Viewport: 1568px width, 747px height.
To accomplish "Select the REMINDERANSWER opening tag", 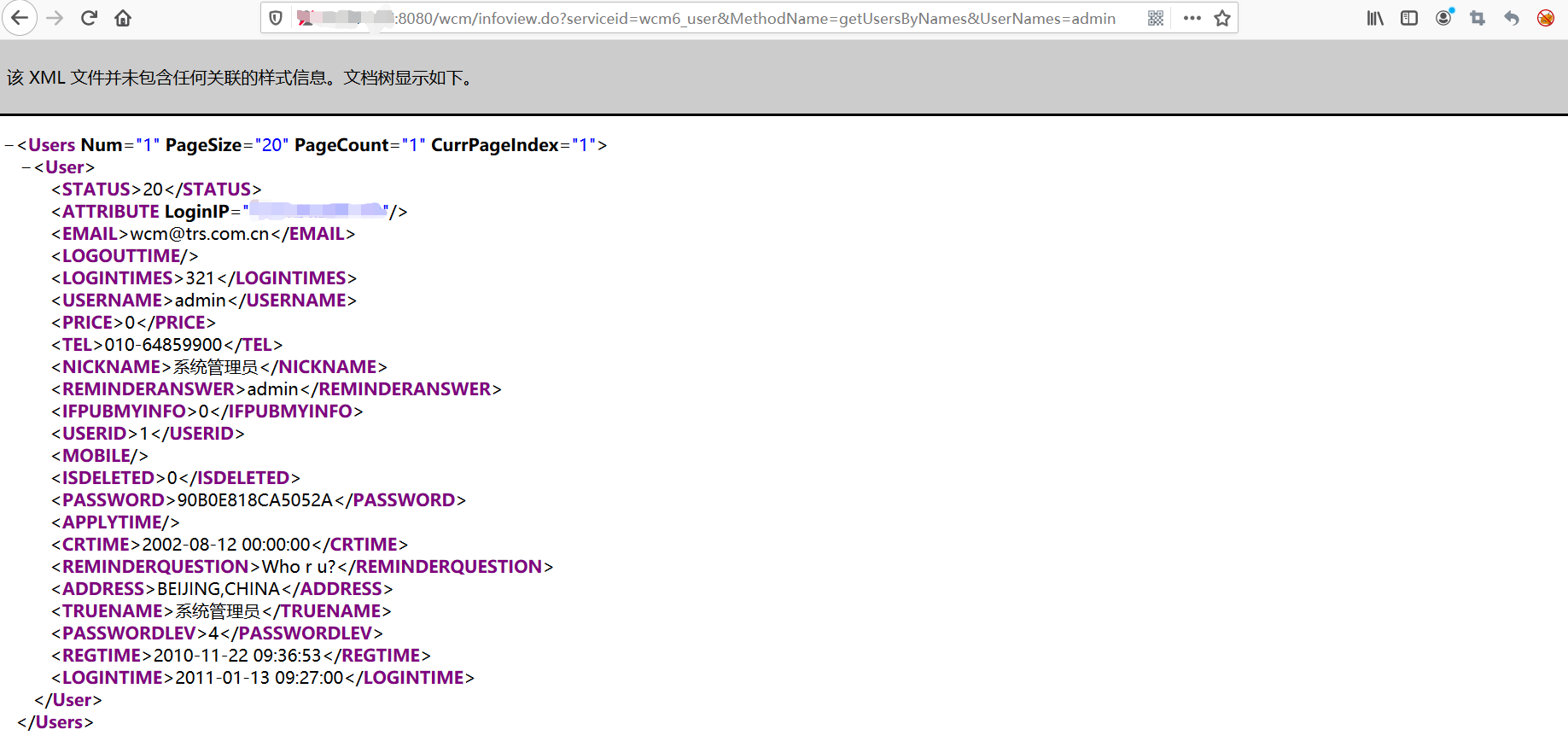I will (149, 389).
